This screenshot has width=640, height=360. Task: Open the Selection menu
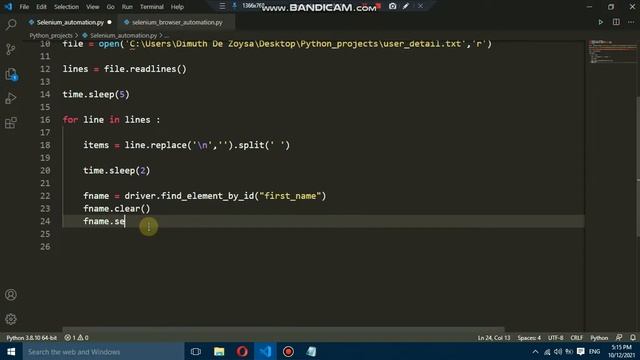click(x=66, y=7)
